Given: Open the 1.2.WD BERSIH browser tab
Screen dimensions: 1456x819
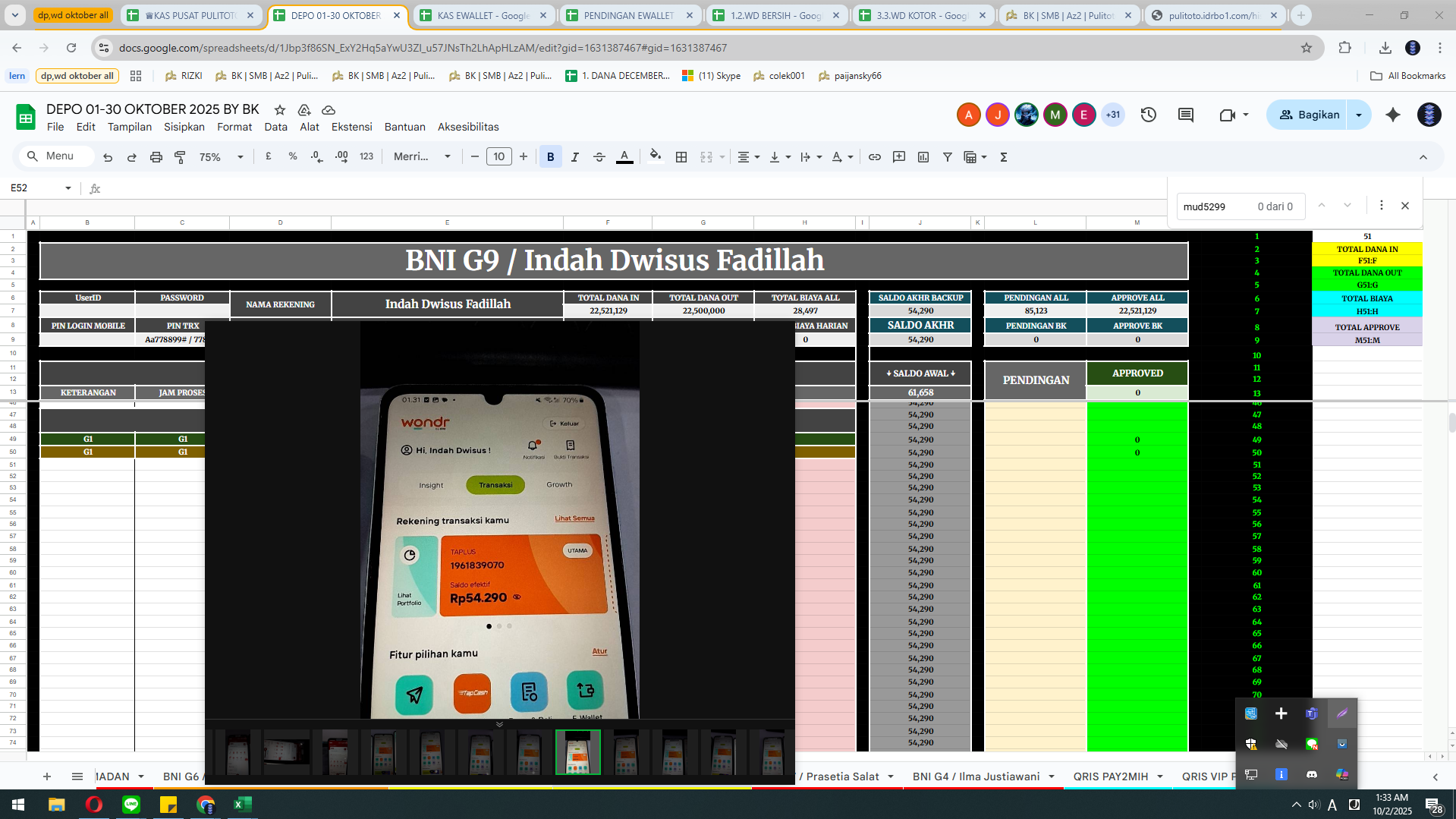Looking at the screenshot, I should pos(775,15).
